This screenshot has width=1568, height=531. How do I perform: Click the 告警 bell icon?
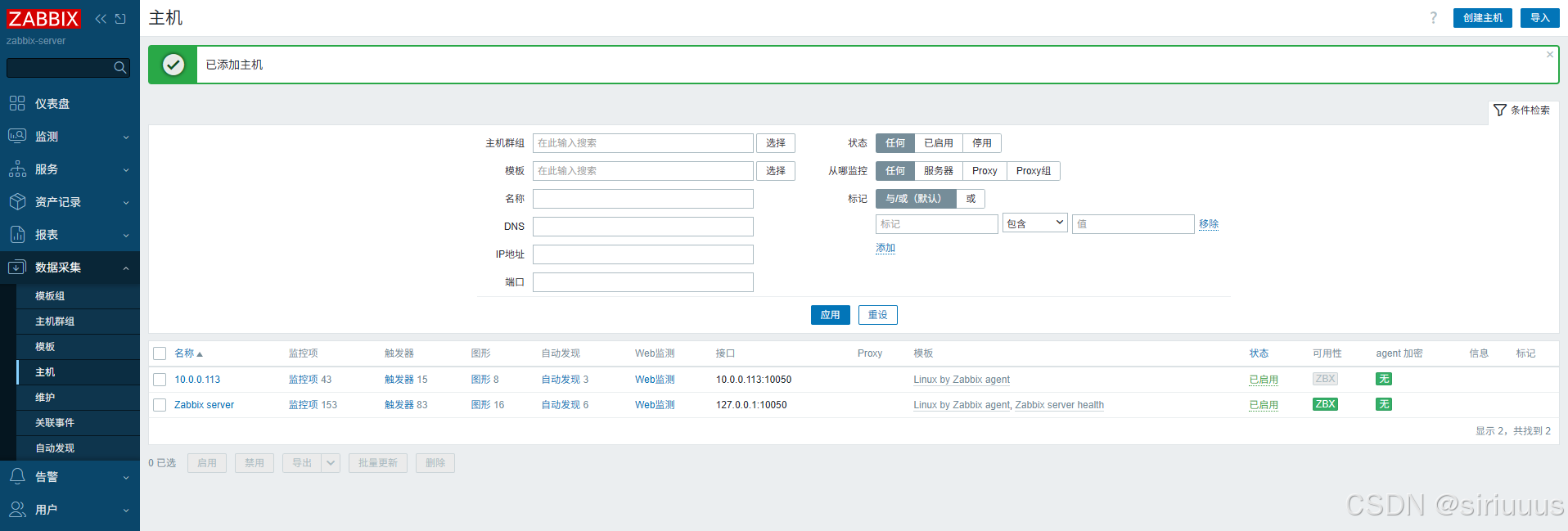17,476
